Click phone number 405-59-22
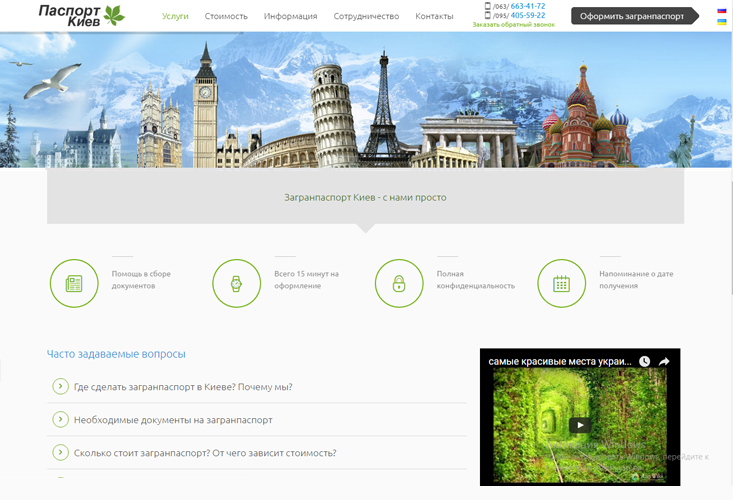Screen dimensions: 733x500 pos(528,15)
